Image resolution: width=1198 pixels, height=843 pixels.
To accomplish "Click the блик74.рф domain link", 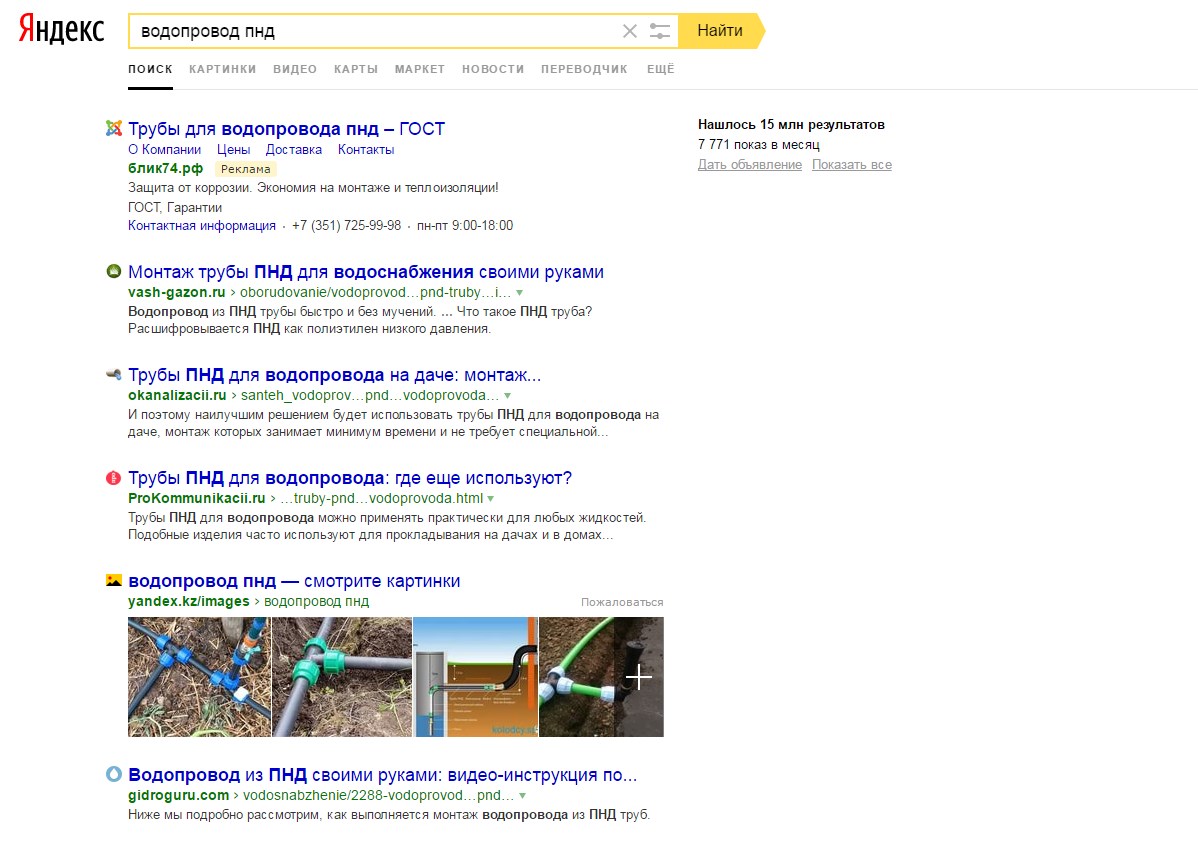I will point(165,169).
